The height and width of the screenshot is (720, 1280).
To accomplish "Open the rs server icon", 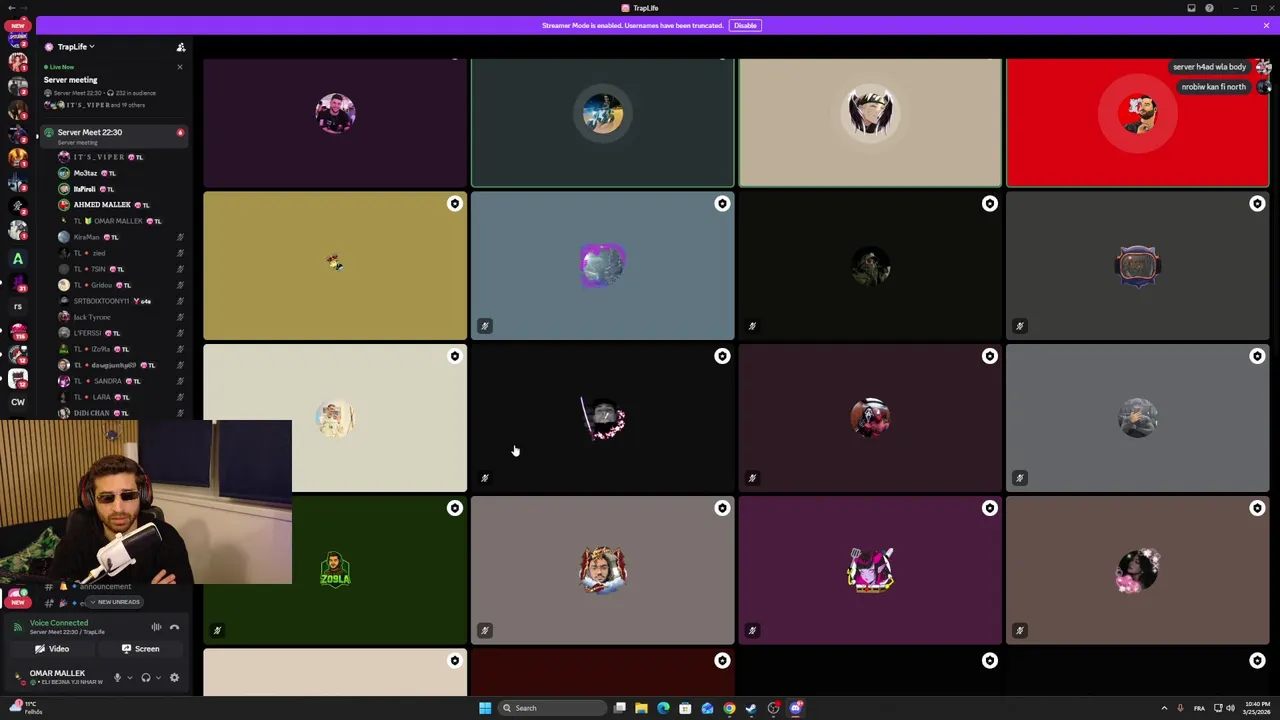I will (x=18, y=307).
